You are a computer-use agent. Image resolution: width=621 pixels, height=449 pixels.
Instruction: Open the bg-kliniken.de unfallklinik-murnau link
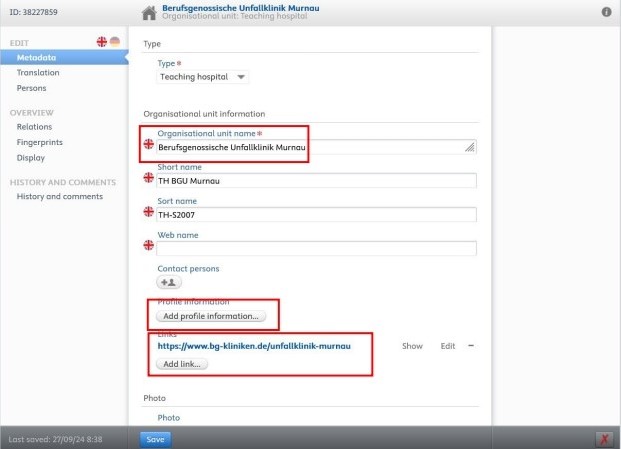[x=254, y=346]
